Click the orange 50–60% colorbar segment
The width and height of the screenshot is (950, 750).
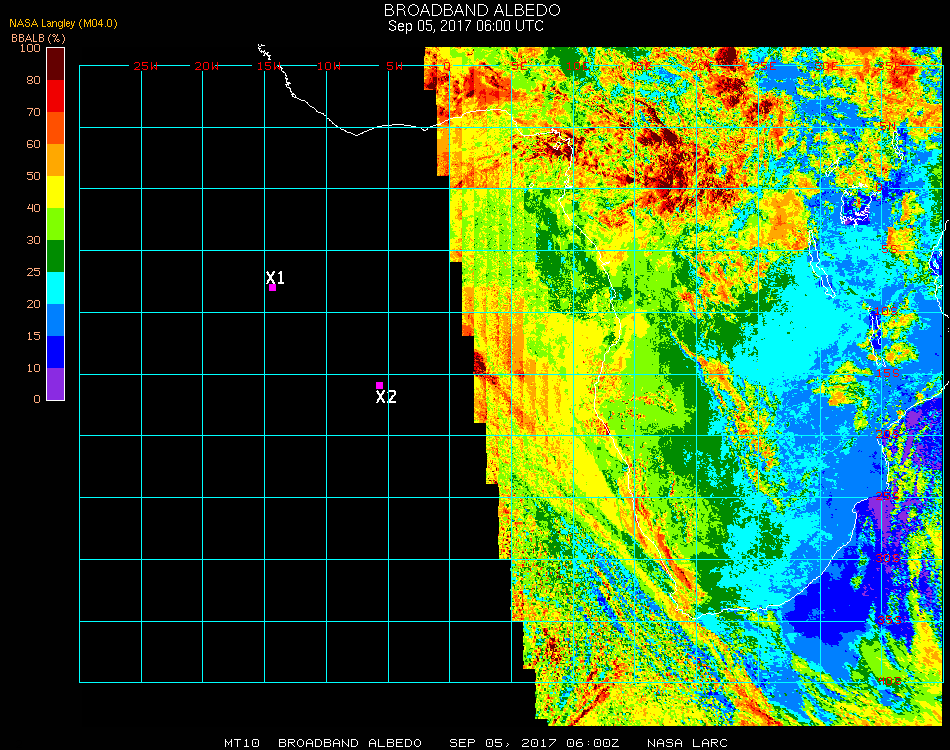(x=56, y=160)
